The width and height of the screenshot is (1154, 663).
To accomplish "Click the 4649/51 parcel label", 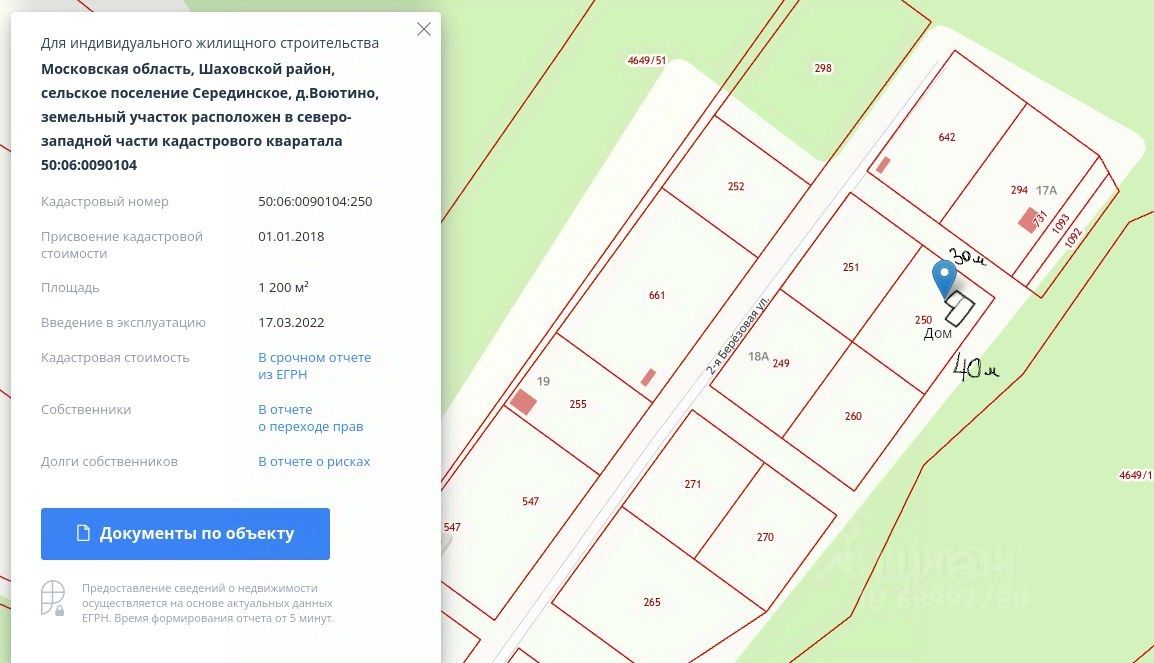I will pos(646,60).
